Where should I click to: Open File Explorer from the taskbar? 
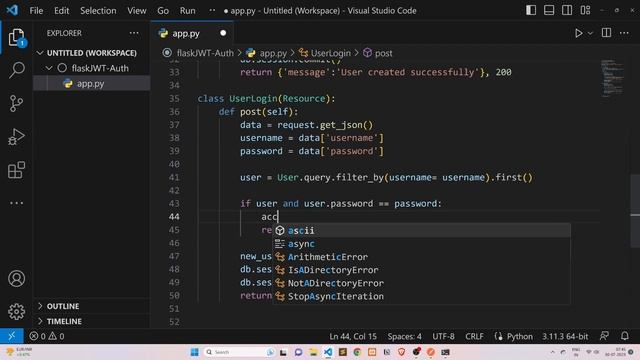pos(313,352)
